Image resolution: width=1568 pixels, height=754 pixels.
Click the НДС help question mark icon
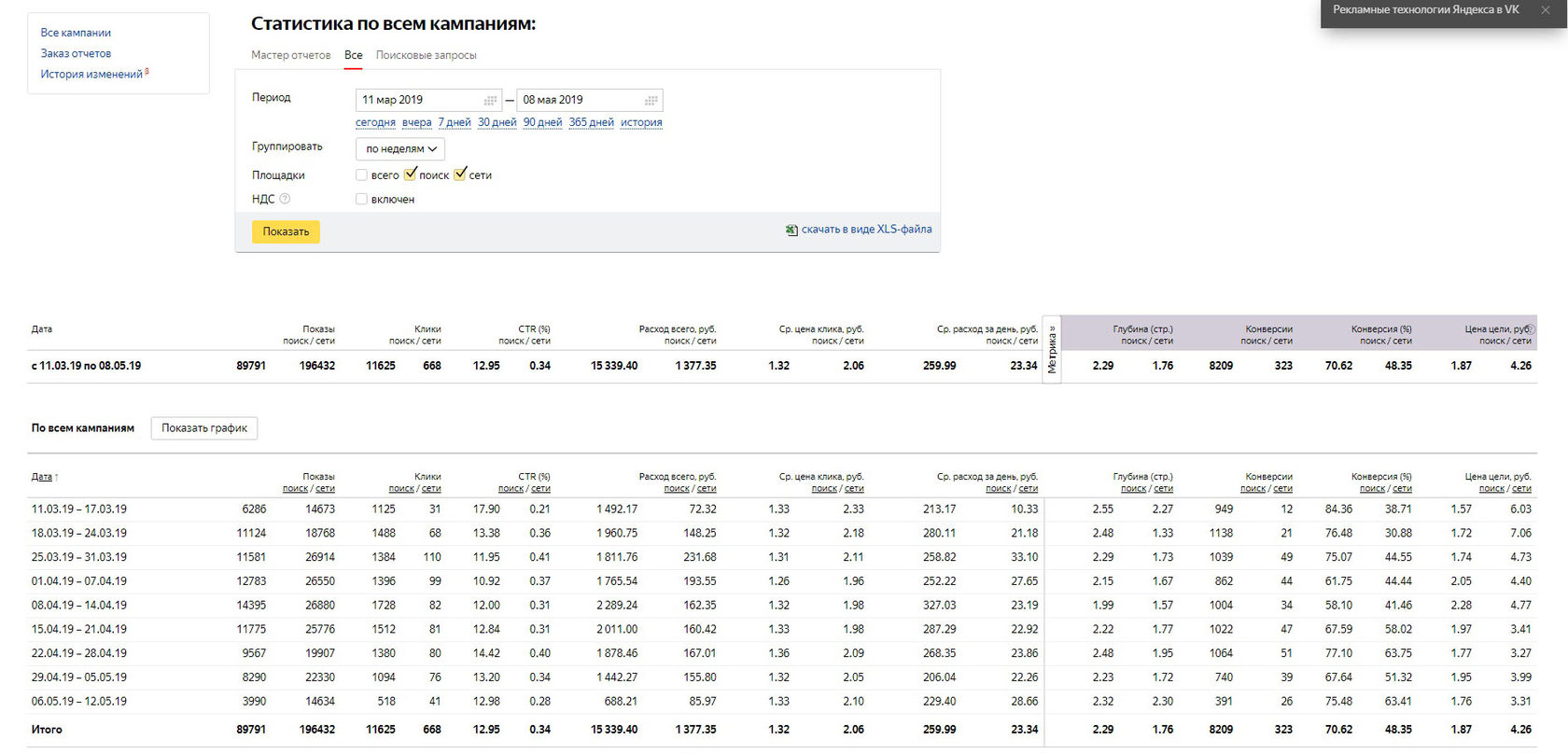click(x=286, y=199)
